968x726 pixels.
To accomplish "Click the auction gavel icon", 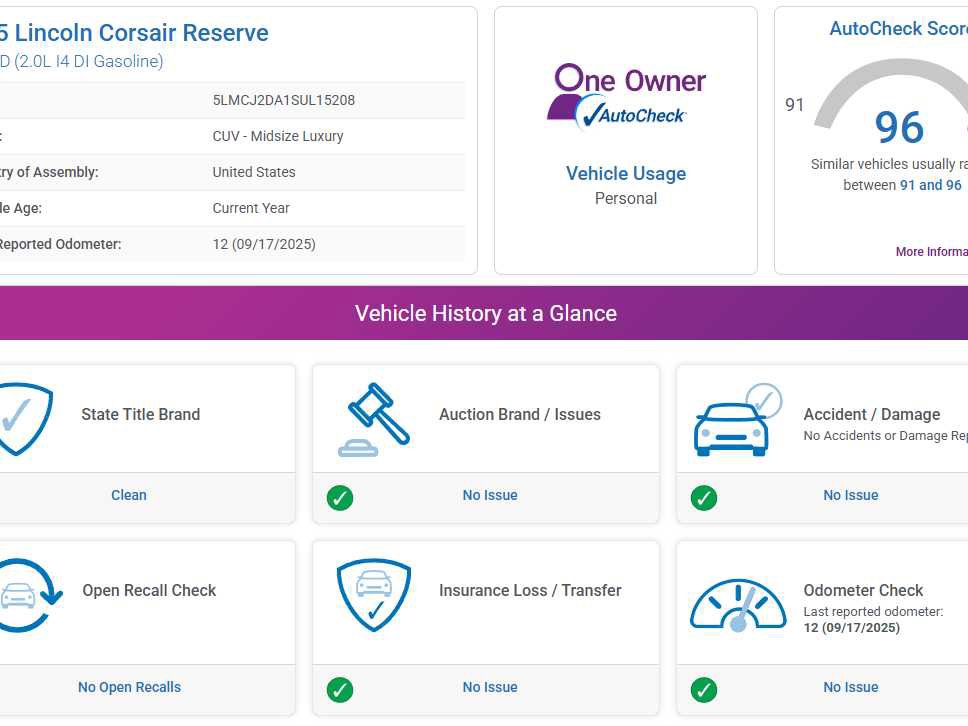I will [x=375, y=418].
